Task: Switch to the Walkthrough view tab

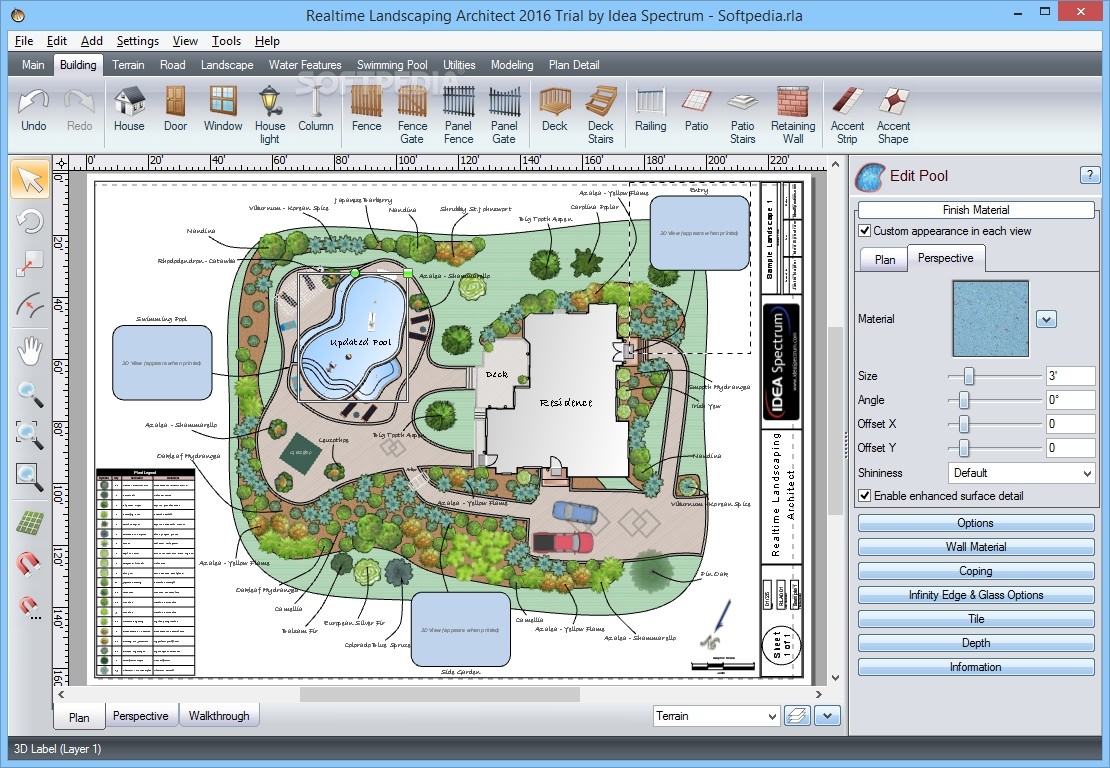Action: point(219,716)
